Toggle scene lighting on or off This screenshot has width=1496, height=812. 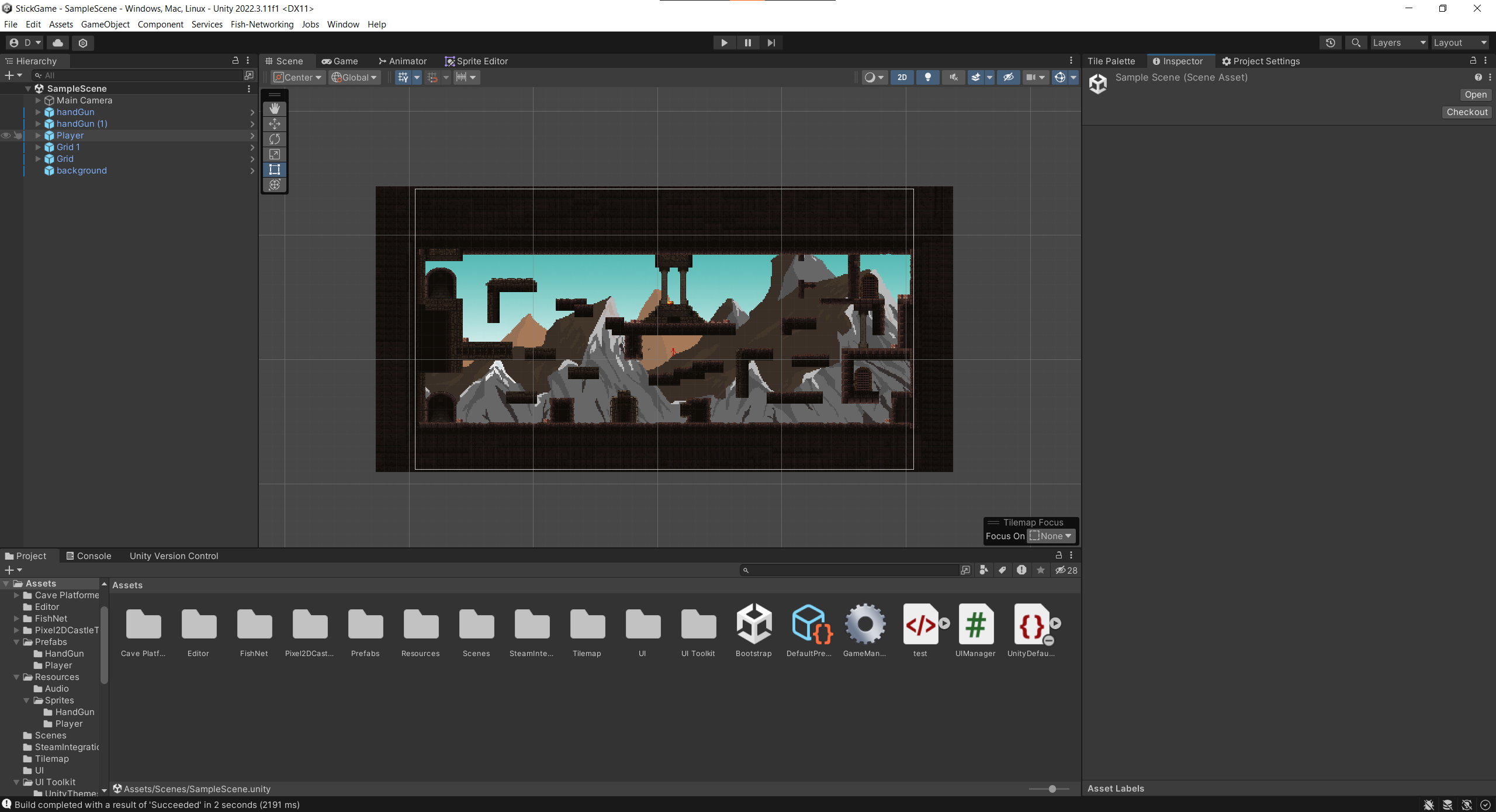point(927,77)
